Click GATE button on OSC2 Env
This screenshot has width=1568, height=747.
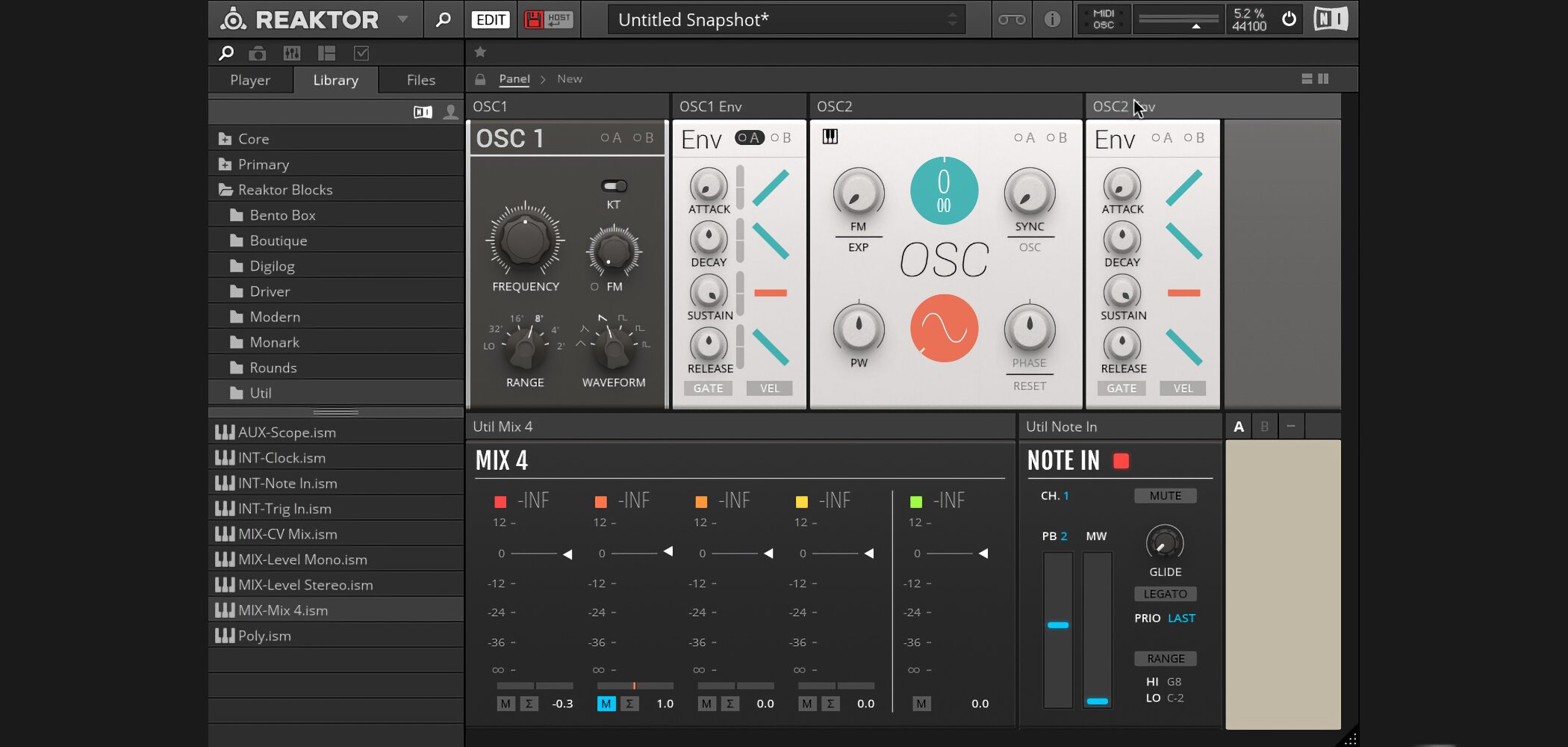pyautogui.click(x=1121, y=388)
